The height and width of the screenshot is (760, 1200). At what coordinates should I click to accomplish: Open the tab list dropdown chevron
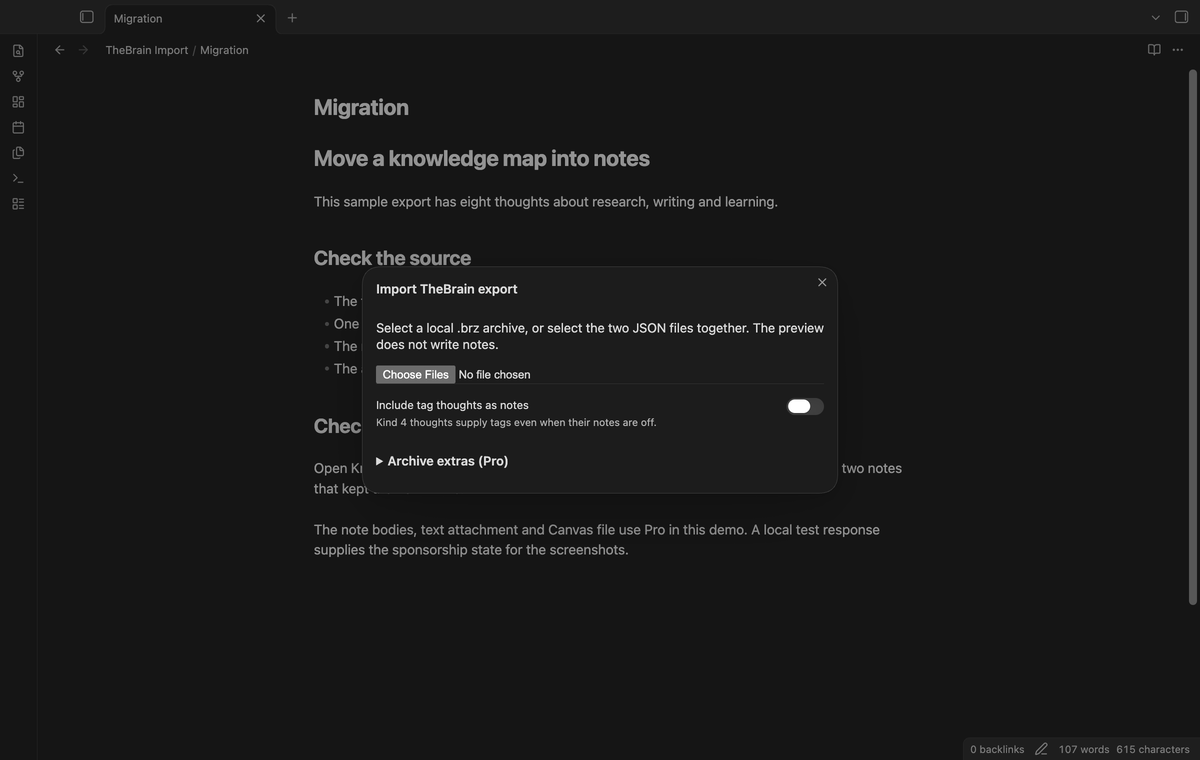(1156, 17)
